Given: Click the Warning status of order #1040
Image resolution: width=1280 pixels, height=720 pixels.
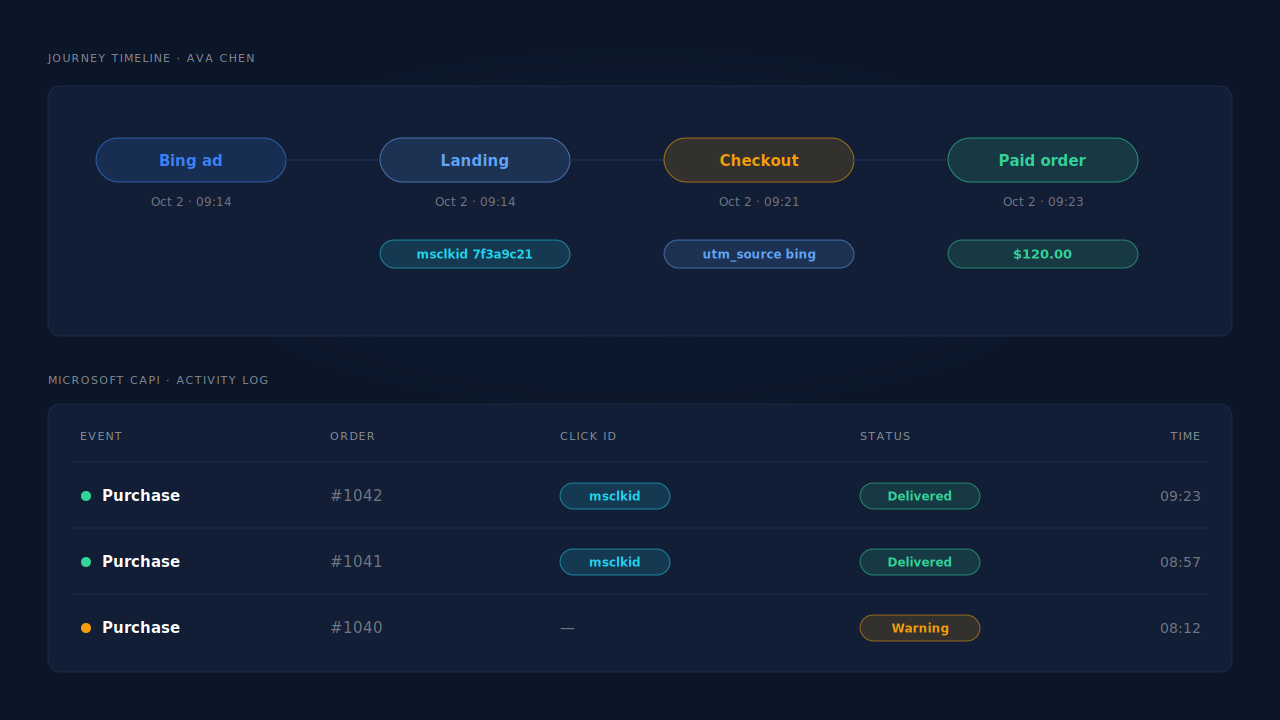Looking at the screenshot, I should [920, 628].
